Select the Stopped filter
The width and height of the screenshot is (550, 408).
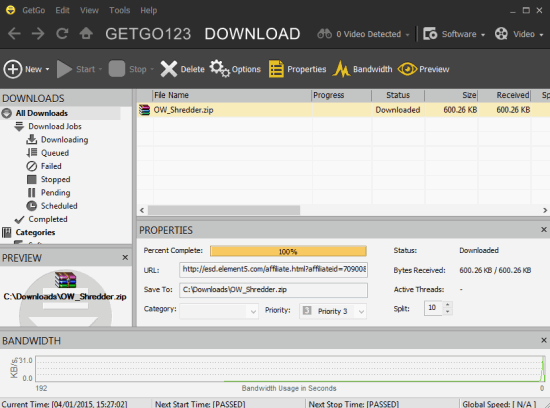coord(55,180)
